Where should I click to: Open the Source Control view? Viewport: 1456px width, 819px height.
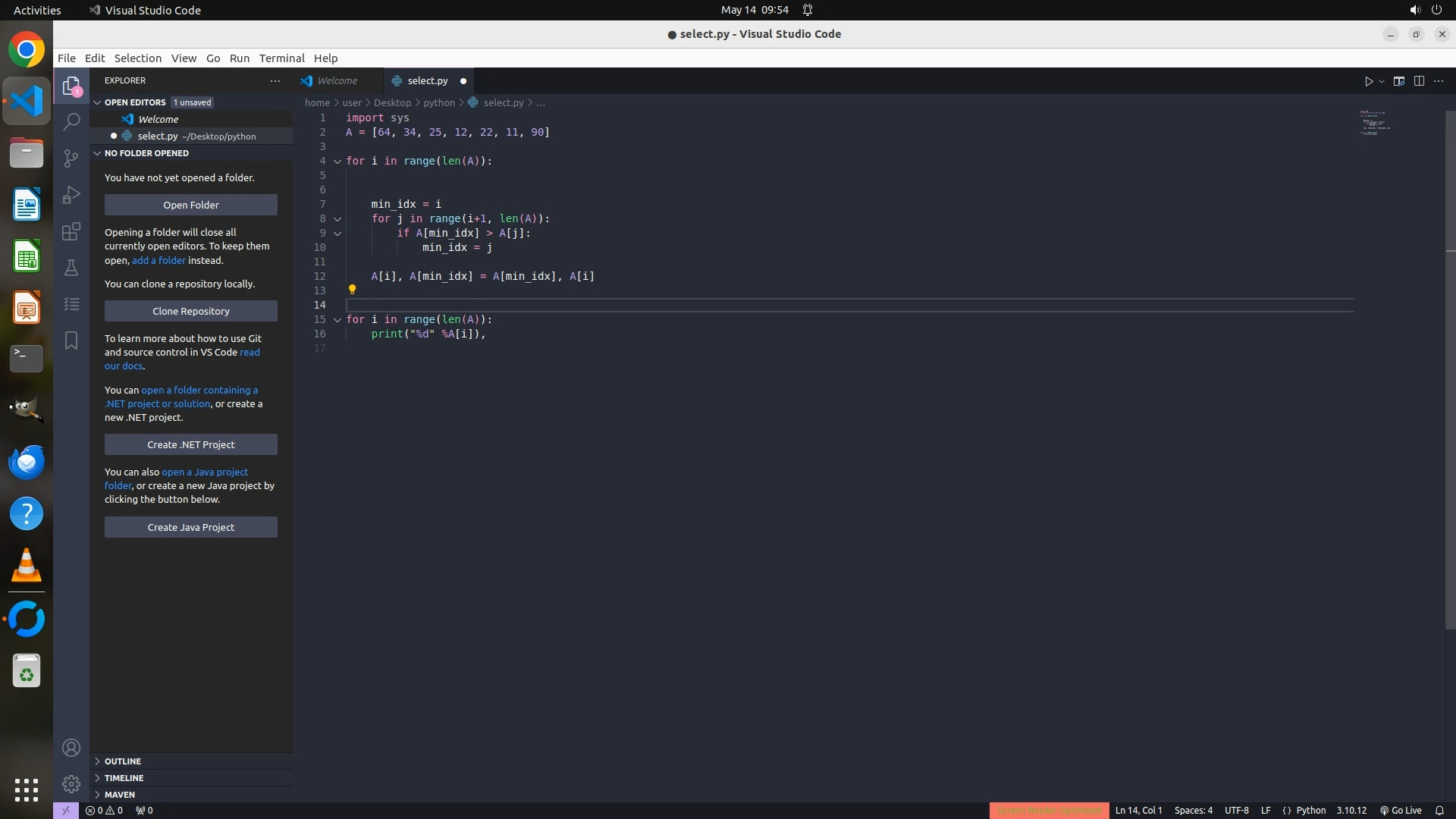[71, 158]
